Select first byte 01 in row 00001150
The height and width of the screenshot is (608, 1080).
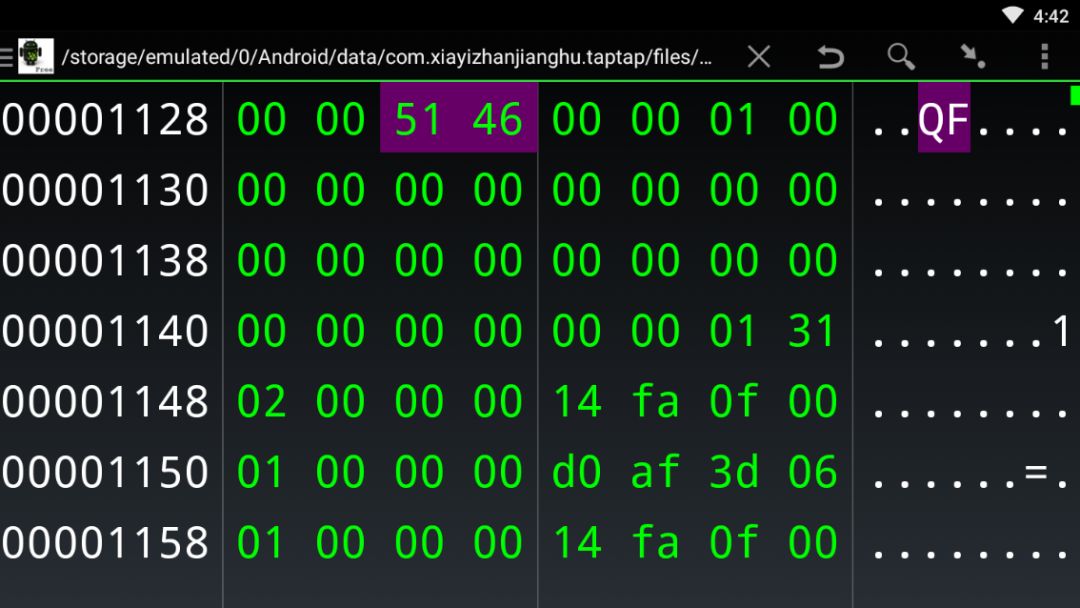(261, 472)
